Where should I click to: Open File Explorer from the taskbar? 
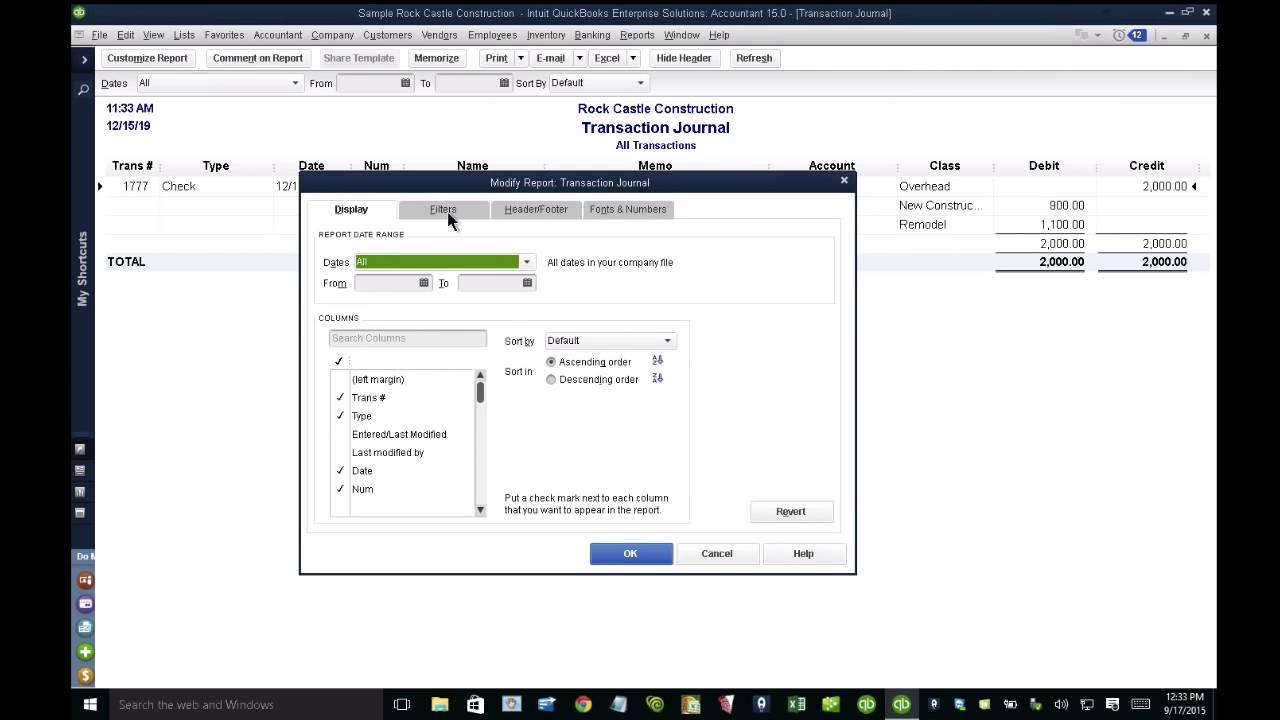point(439,705)
